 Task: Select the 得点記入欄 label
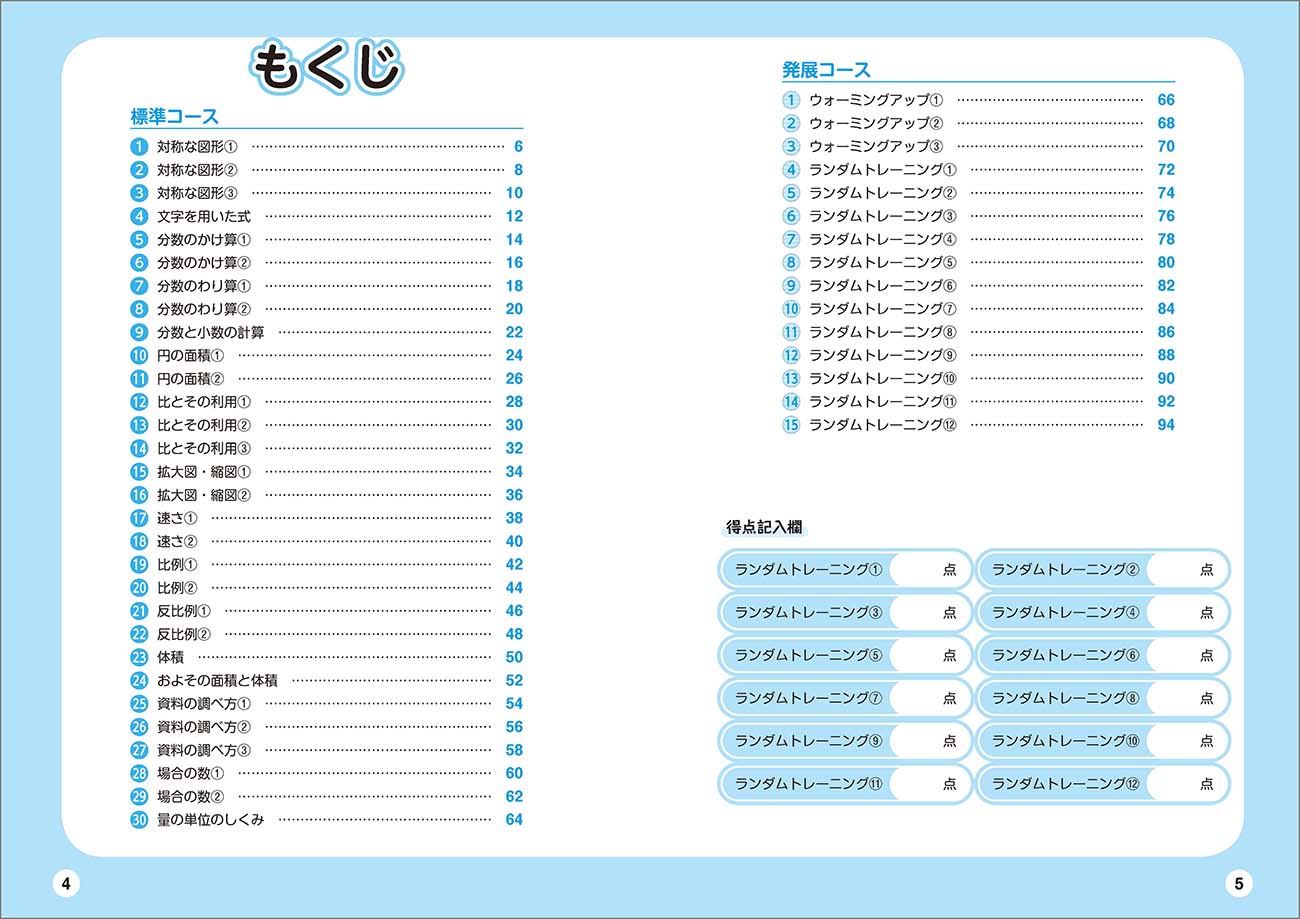click(765, 526)
